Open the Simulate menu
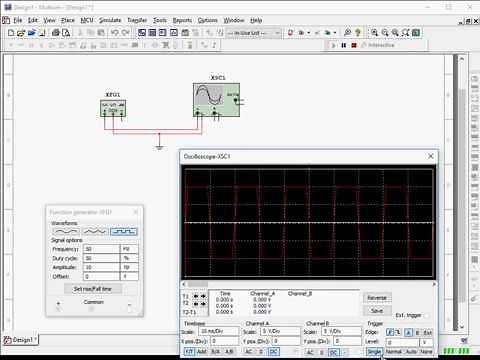 coord(110,20)
